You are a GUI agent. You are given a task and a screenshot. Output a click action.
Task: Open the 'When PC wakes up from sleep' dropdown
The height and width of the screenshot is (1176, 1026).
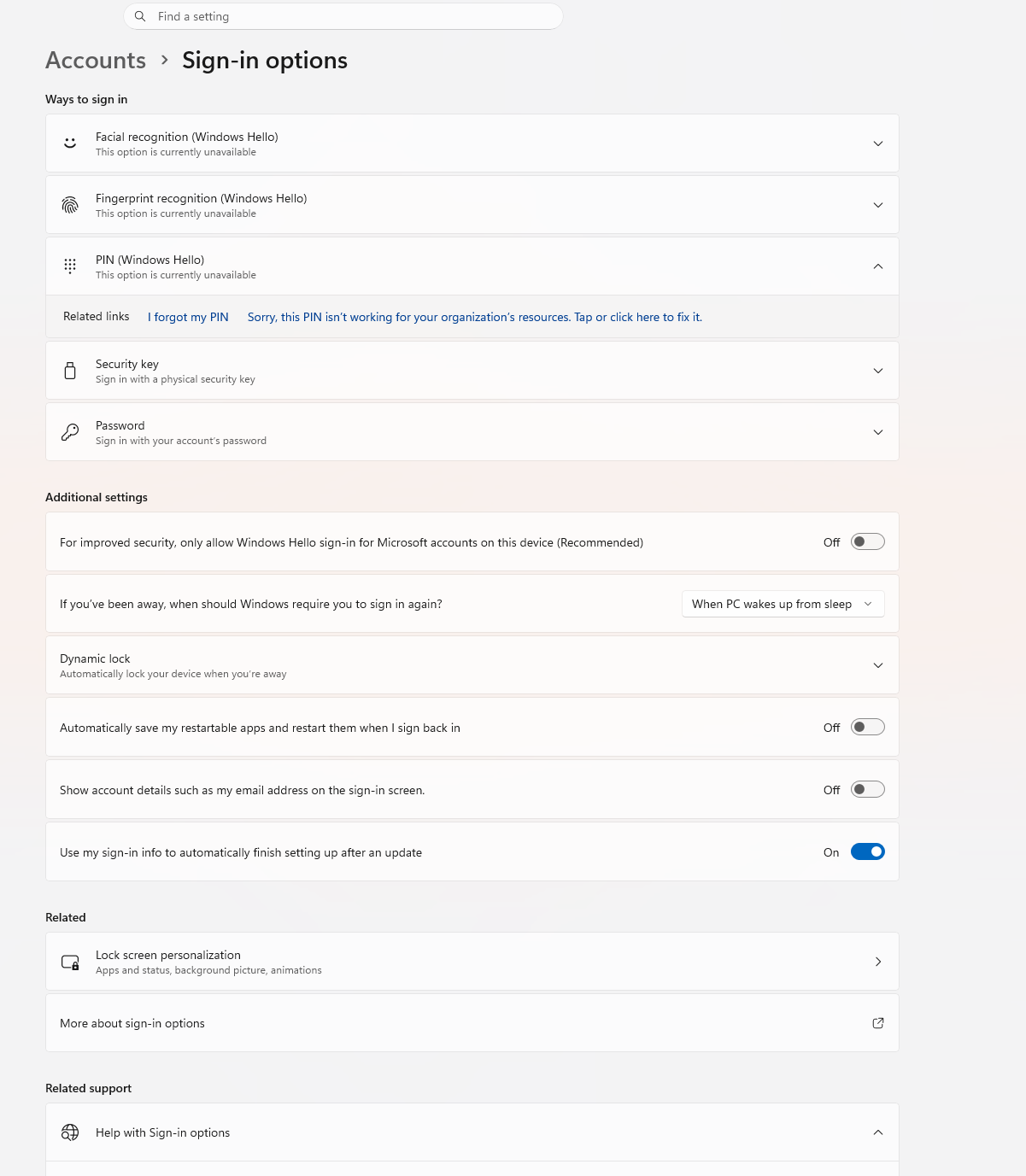[x=783, y=604]
